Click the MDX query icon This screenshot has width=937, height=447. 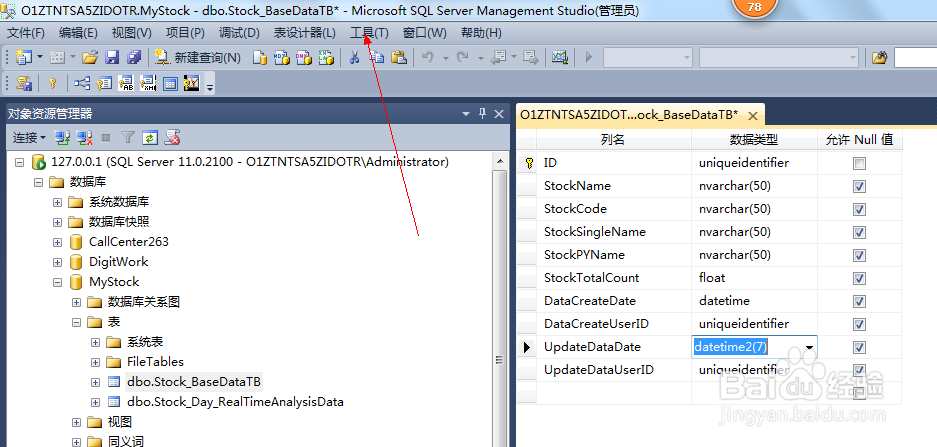coord(281,57)
